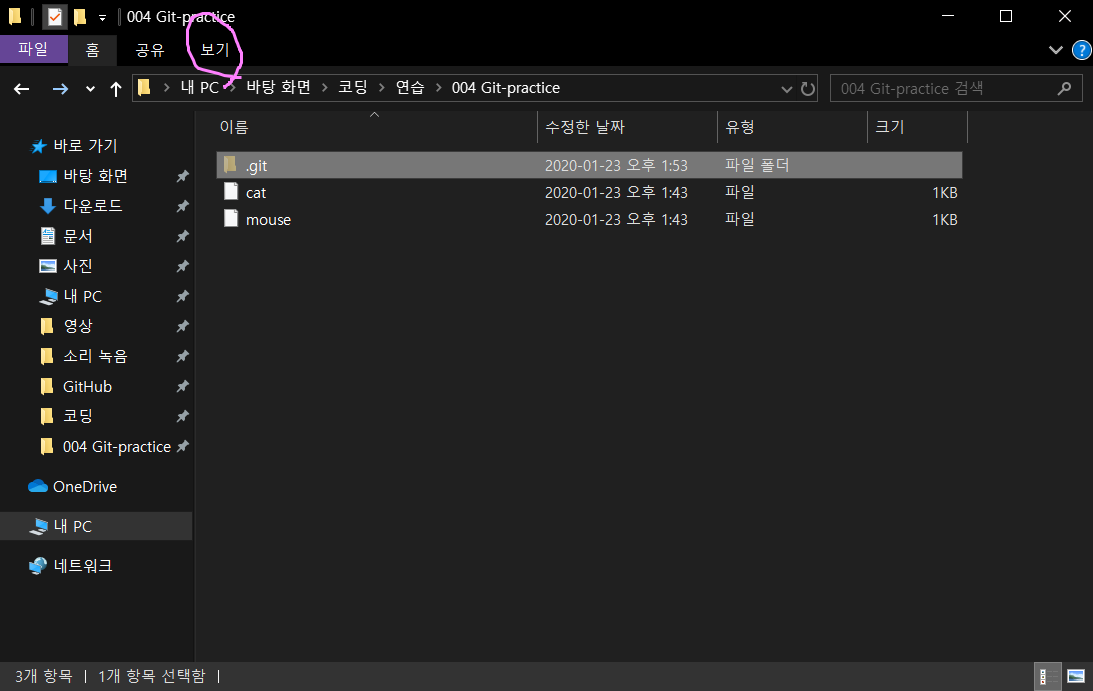
Task: Click the mouse file icon
Action: click(231, 218)
